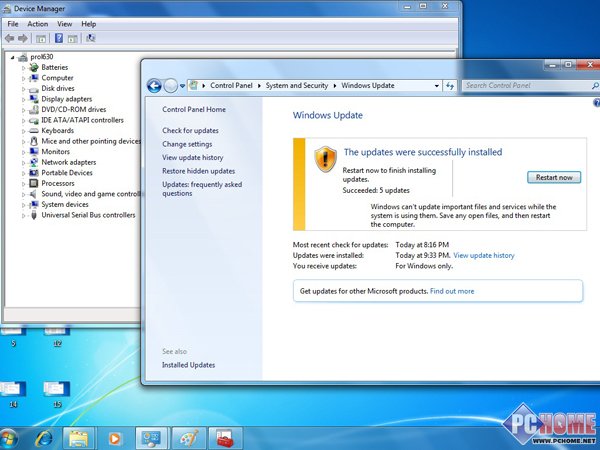
Task: Open Installed Updates link
Action: [188, 365]
